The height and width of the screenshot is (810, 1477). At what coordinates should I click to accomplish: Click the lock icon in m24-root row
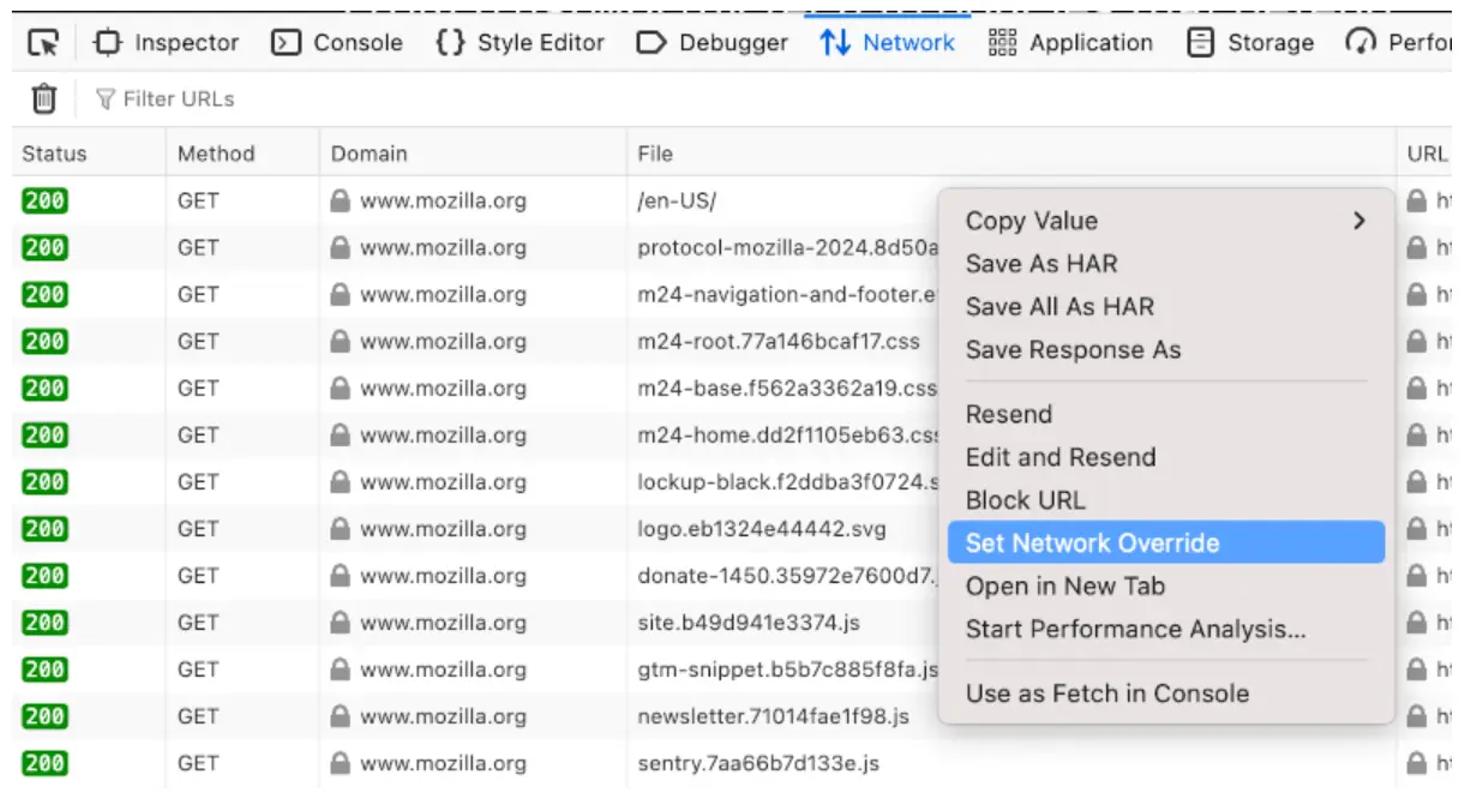point(341,342)
